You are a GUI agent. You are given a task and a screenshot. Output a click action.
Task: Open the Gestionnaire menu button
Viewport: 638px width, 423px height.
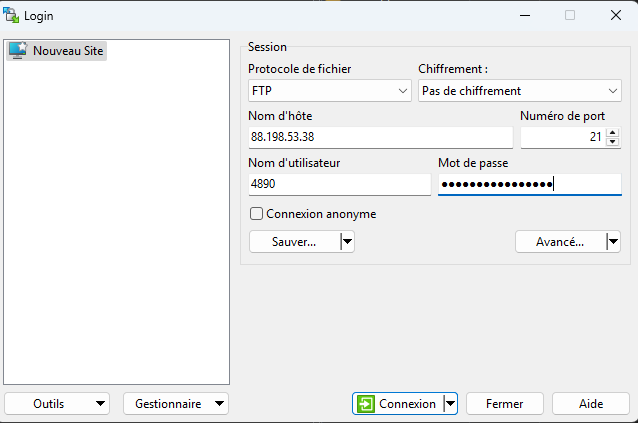pos(175,404)
